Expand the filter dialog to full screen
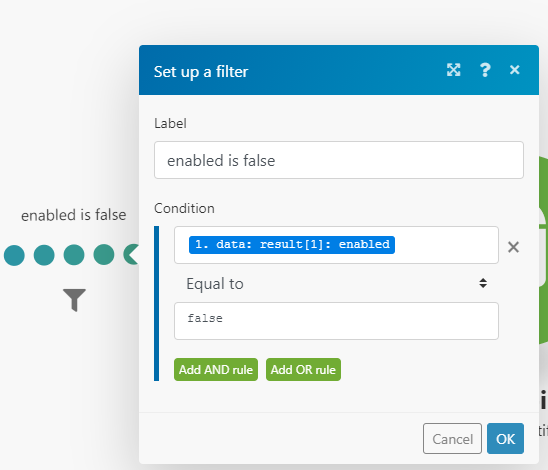This screenshot has height=470, width=548. click(x=453, y=70)
